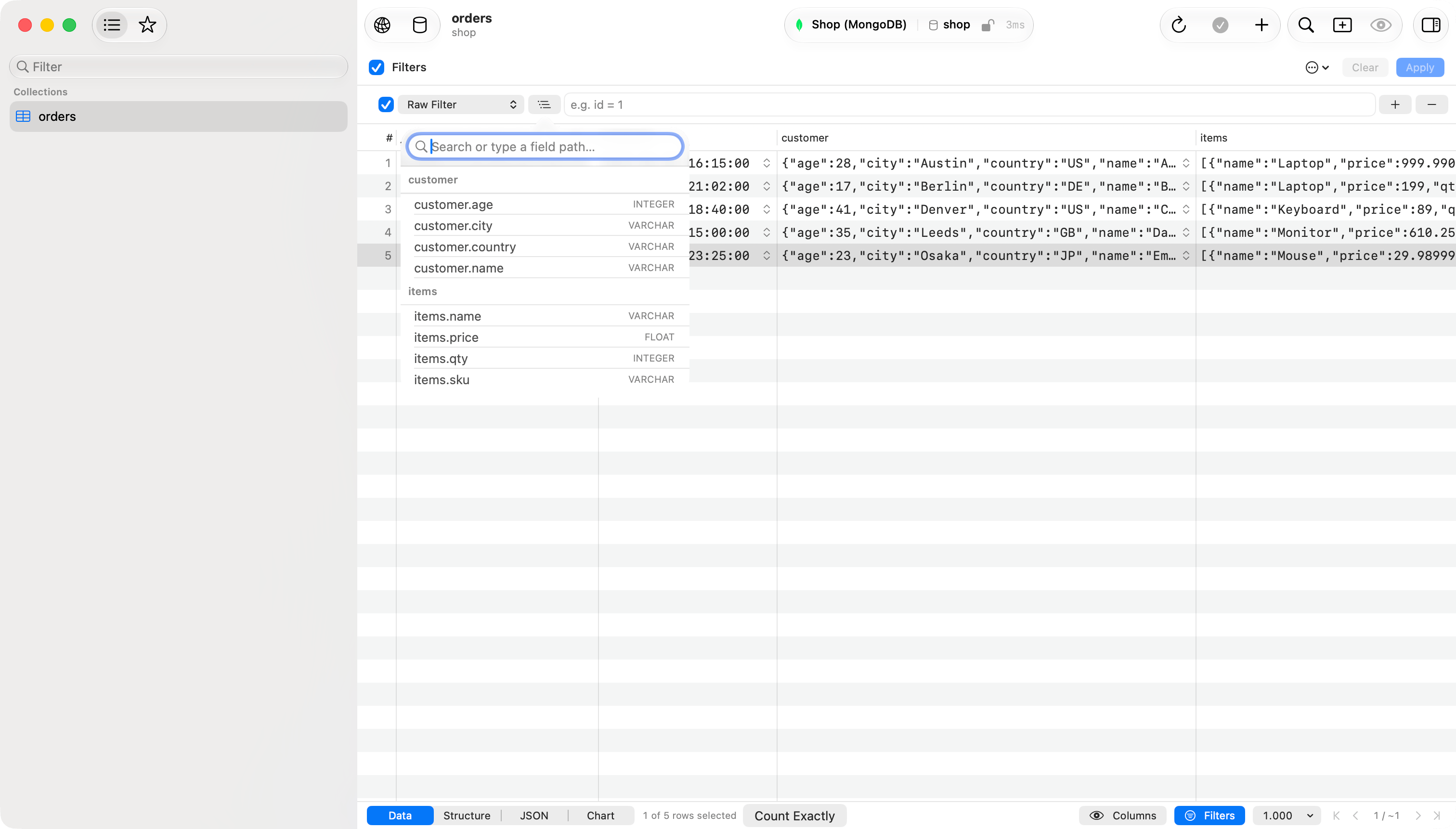Focus the sidebar Filter search field

pyautogui.click(x=178, y=66)
